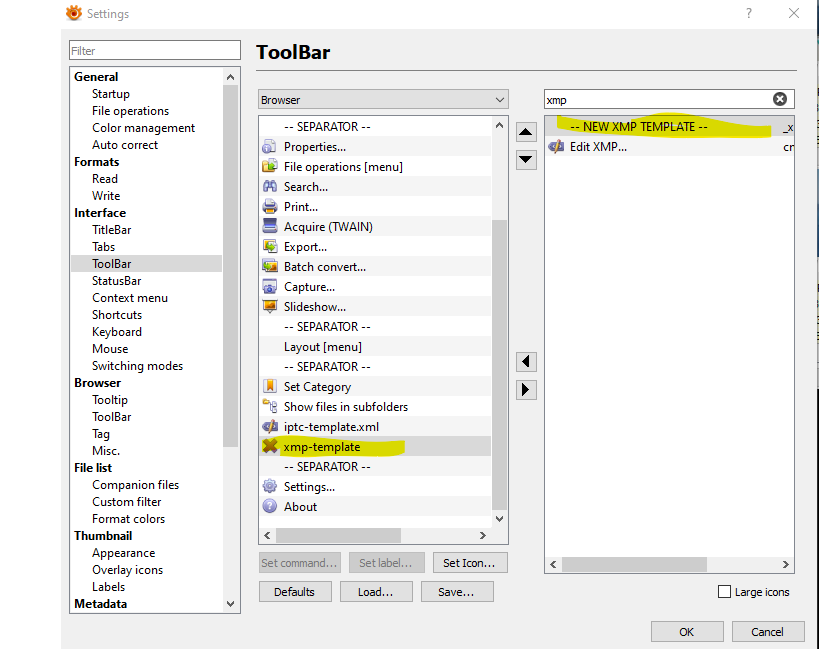This screenshot has height=649, width=819.
Task: Click the File operations folder icon
Action: [x=270, y=167]
